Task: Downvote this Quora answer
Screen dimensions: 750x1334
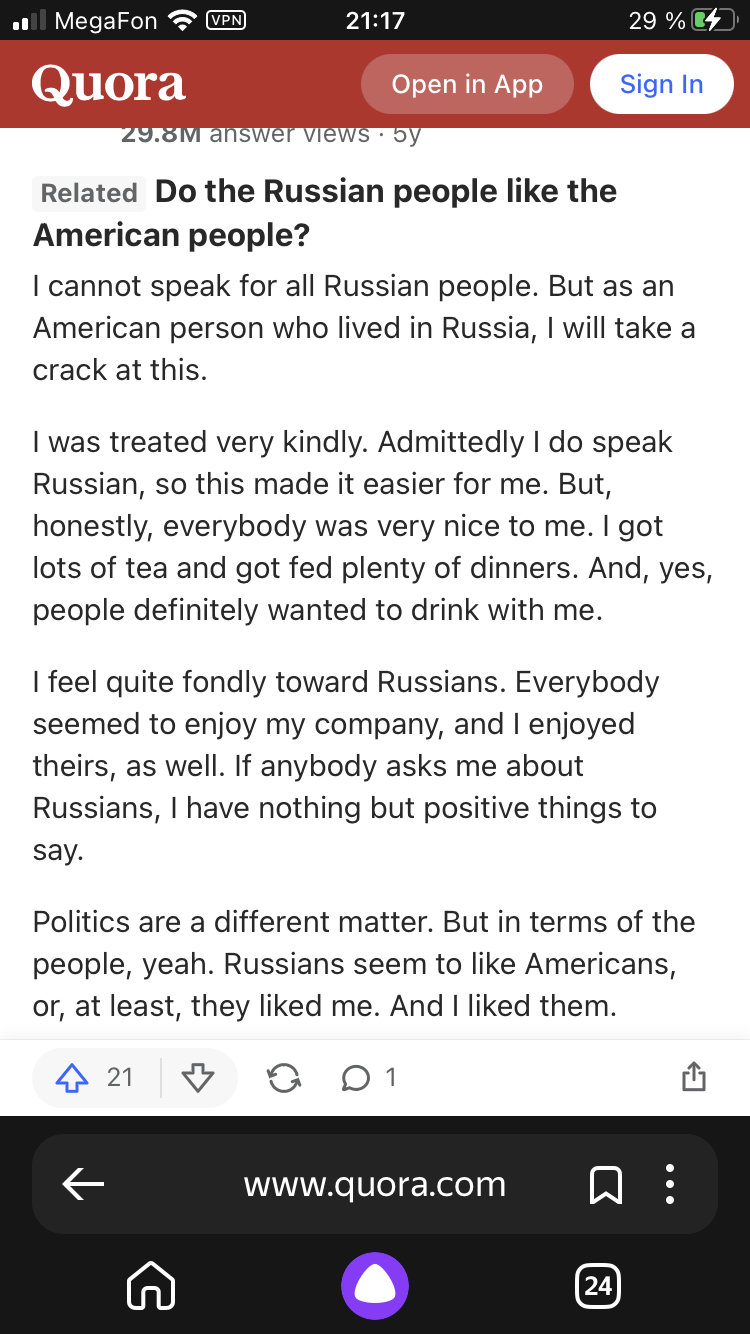Action: pyautogui.click(x=198, y=1077)
